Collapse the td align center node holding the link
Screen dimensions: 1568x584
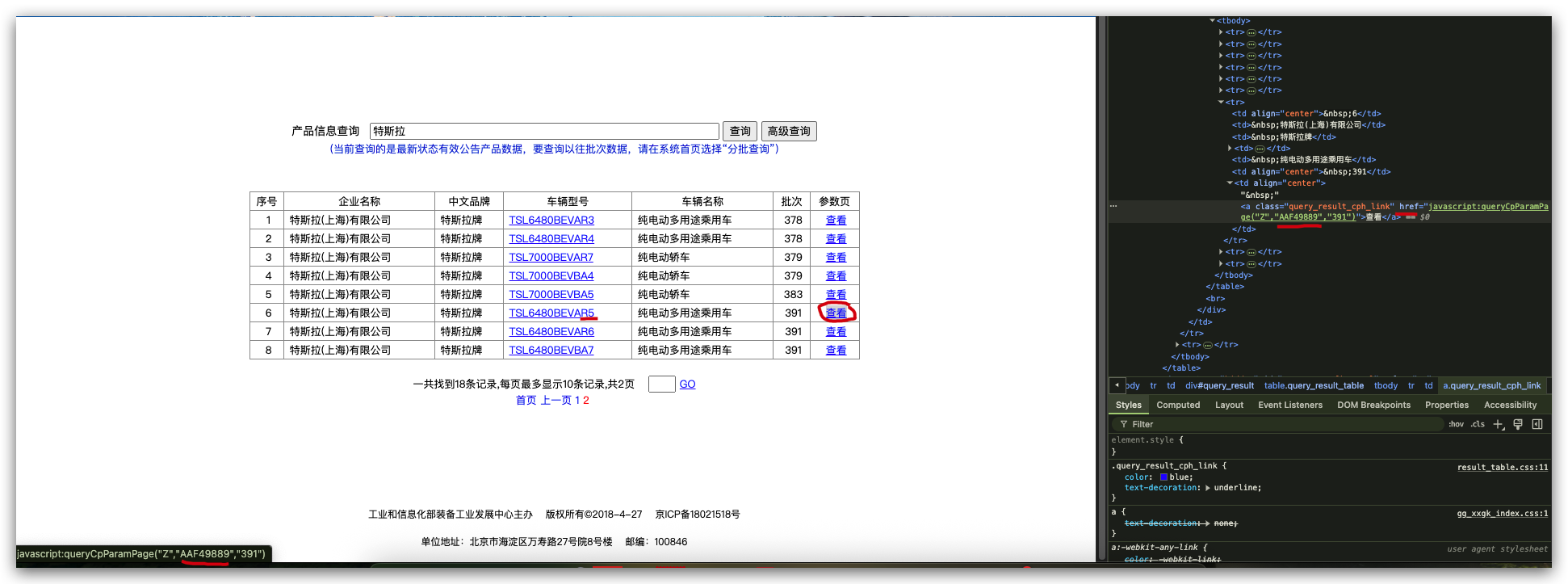pyautogui.click(x=1230, y=183)
